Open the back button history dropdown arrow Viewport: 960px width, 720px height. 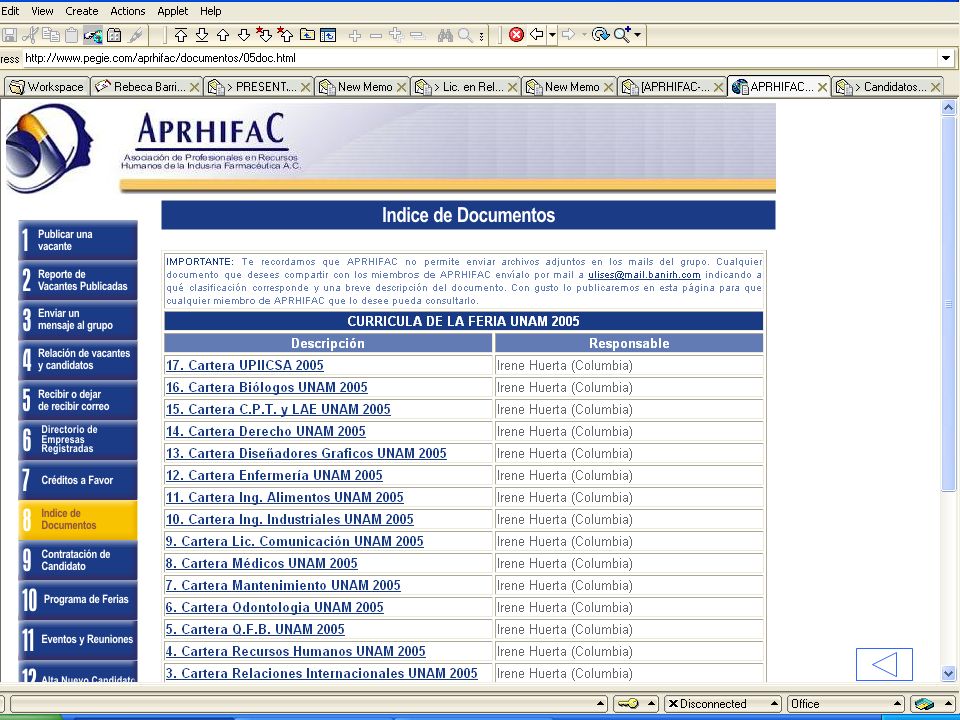pos(552,35)
